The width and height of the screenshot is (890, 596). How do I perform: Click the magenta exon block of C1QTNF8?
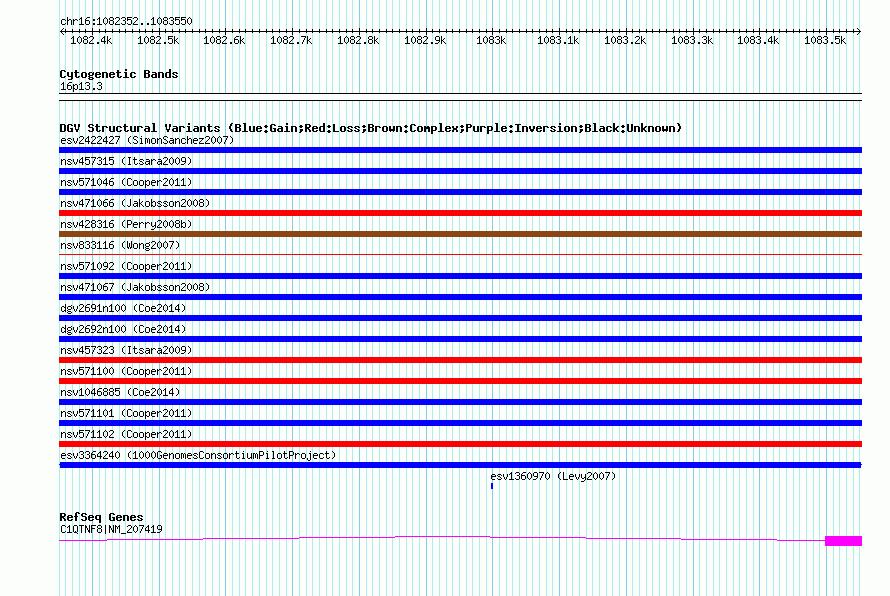pyautogui.click(x=843, y=541)
